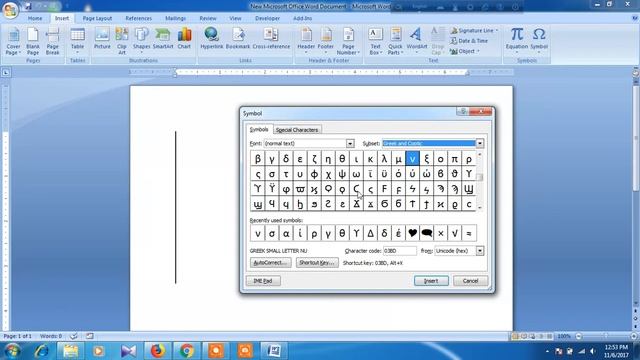Pick the square root recent symbol
The height and width of the screenshot is (360, 640).
455,233
